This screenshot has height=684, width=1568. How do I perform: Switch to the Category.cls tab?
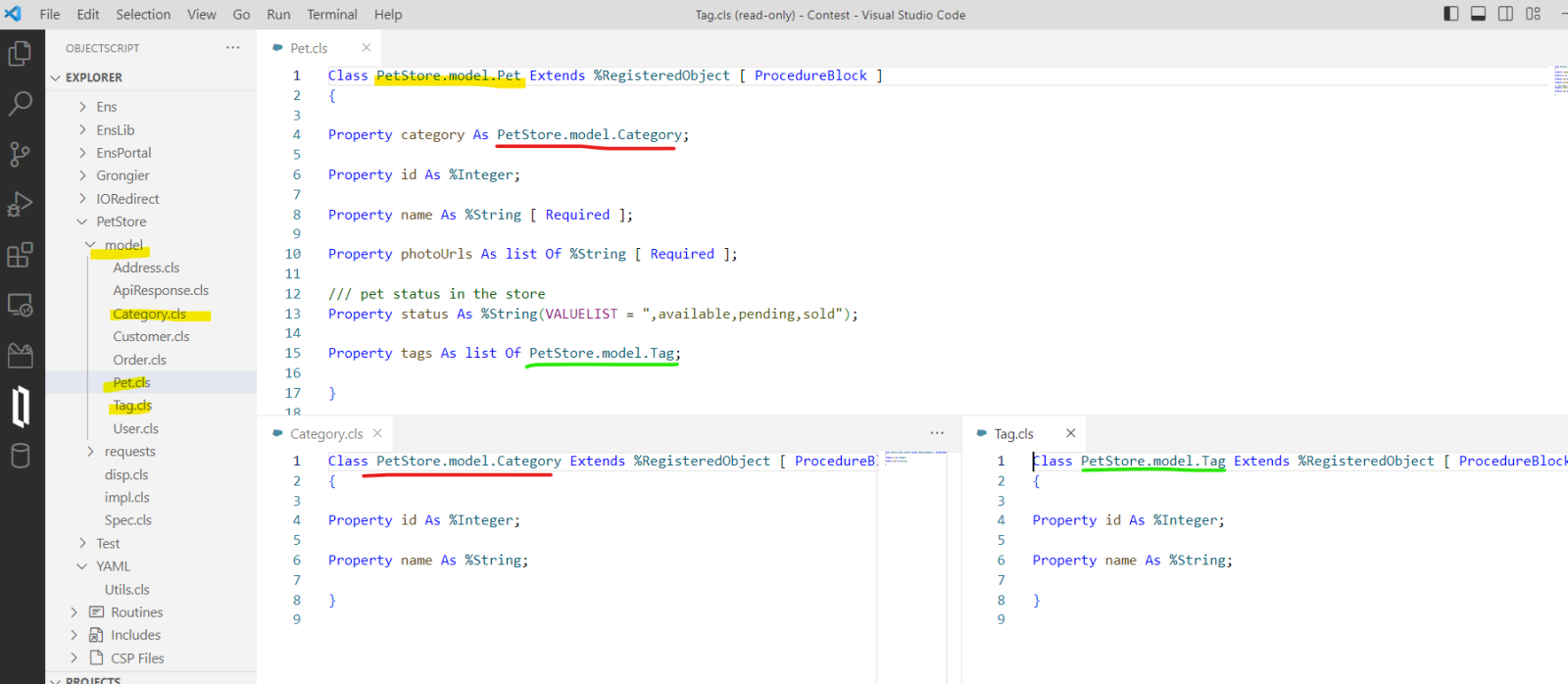click(325, 434)
